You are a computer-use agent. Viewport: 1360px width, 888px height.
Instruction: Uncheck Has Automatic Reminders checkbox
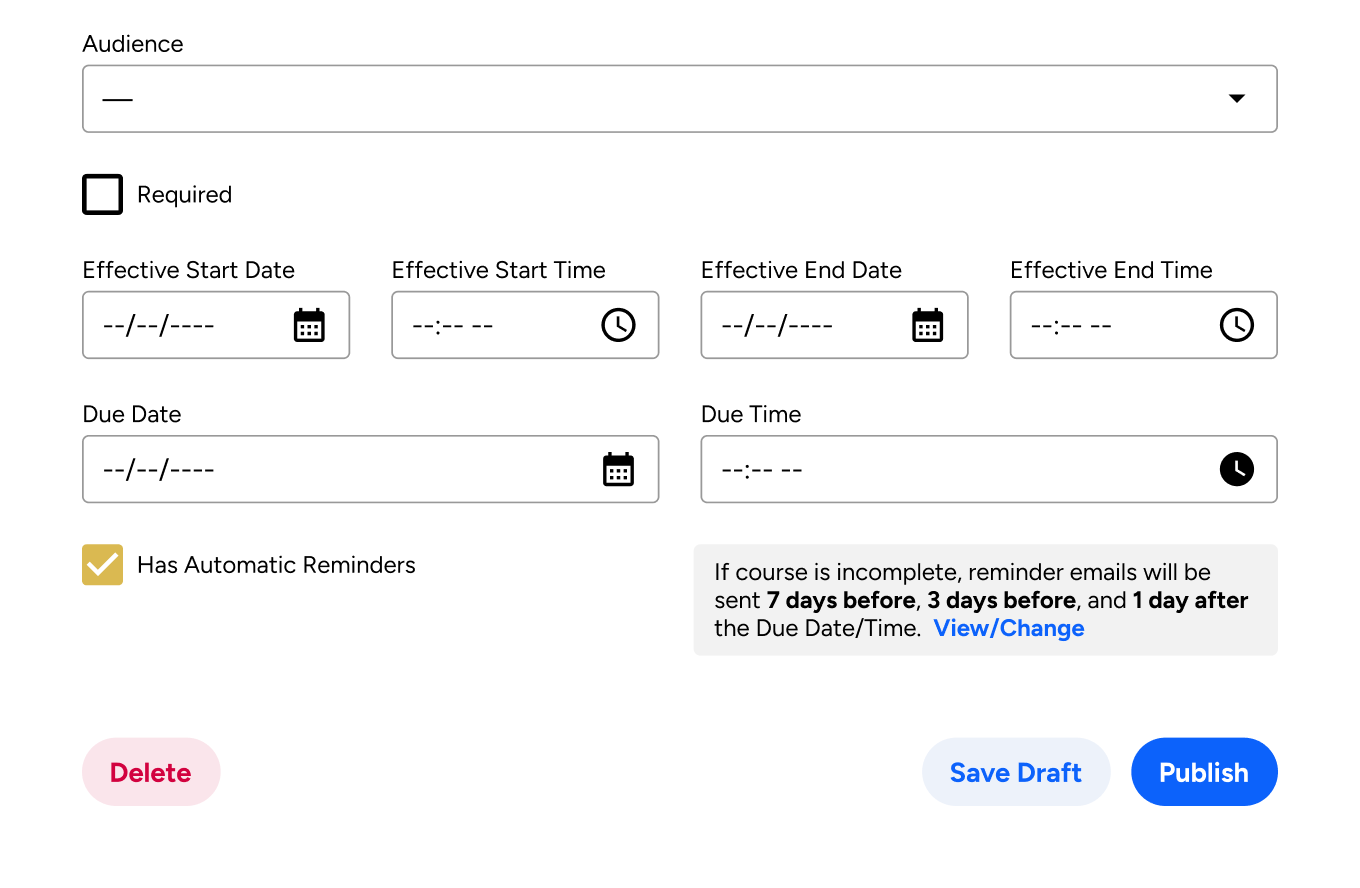coord(103,565)
